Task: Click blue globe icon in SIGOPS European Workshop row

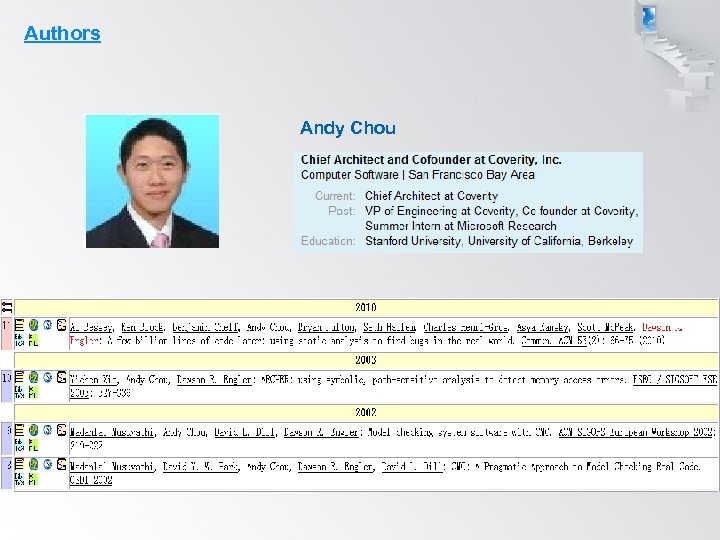Action: click(47, 430)
